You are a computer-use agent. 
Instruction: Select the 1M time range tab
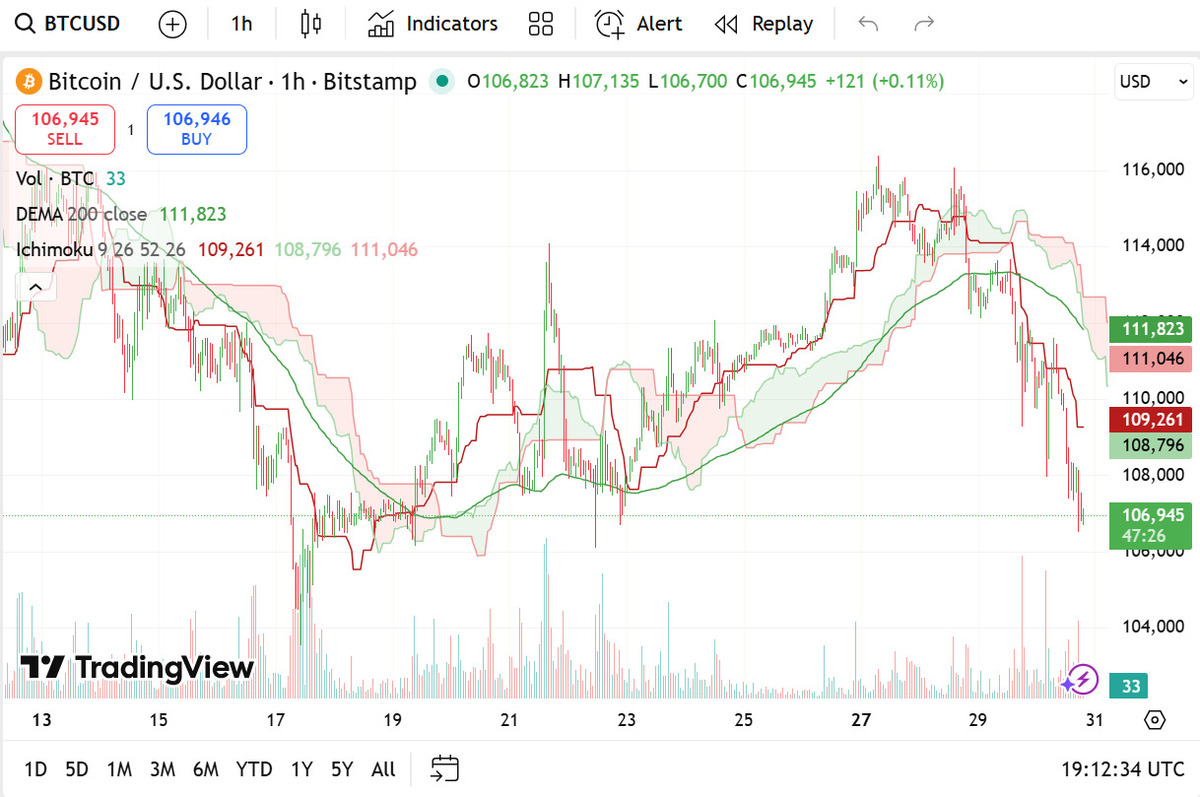(119, 769)
